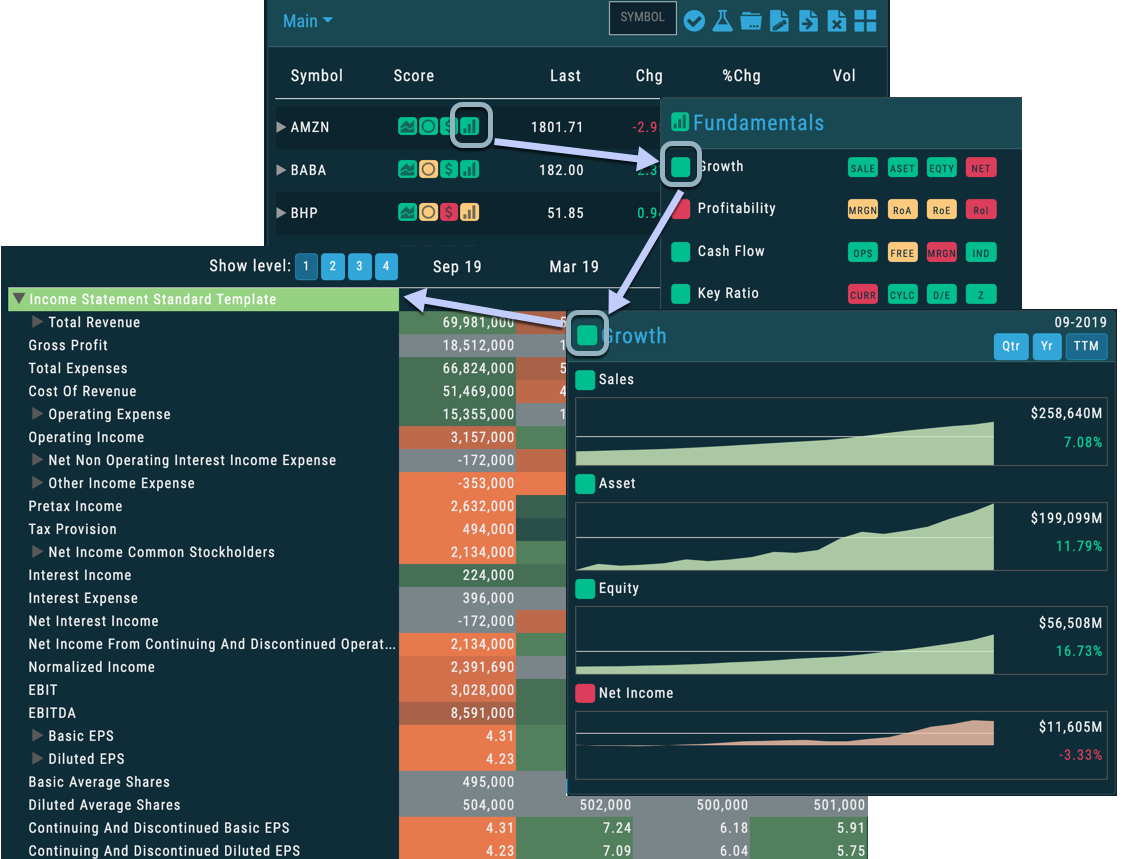Viewport: 1146px width, 859px height.
Task: Toggle show level 1 button
Action: (307, 266)
